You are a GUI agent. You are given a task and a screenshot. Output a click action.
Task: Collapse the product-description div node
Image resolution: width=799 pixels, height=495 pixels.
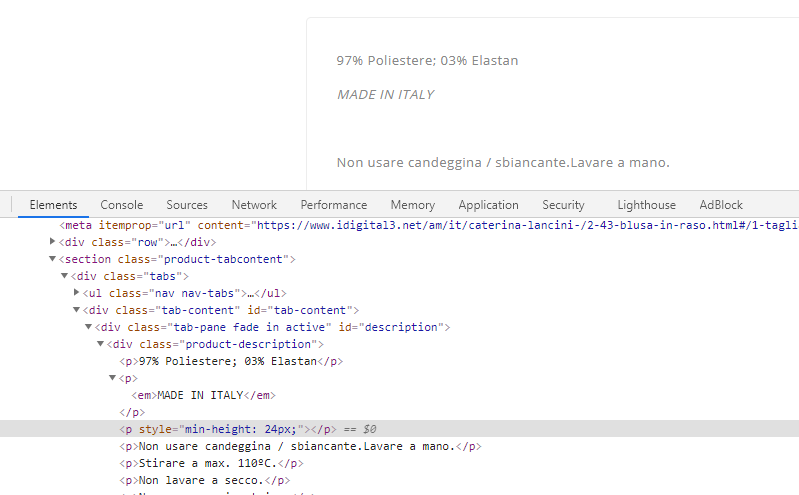tap(101, 344)
